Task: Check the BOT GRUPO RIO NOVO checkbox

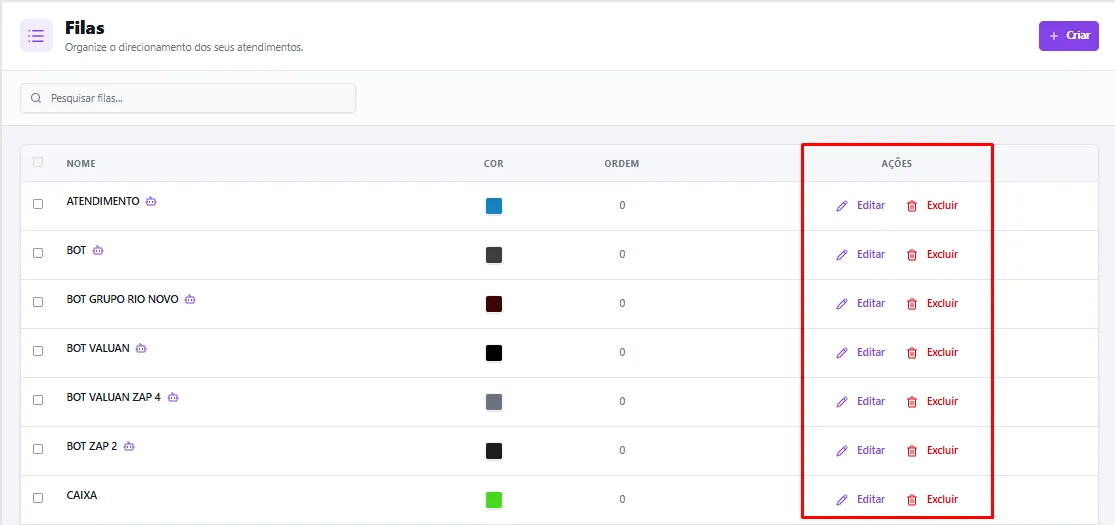Action: pyautogui.click(x=38, y=302)
